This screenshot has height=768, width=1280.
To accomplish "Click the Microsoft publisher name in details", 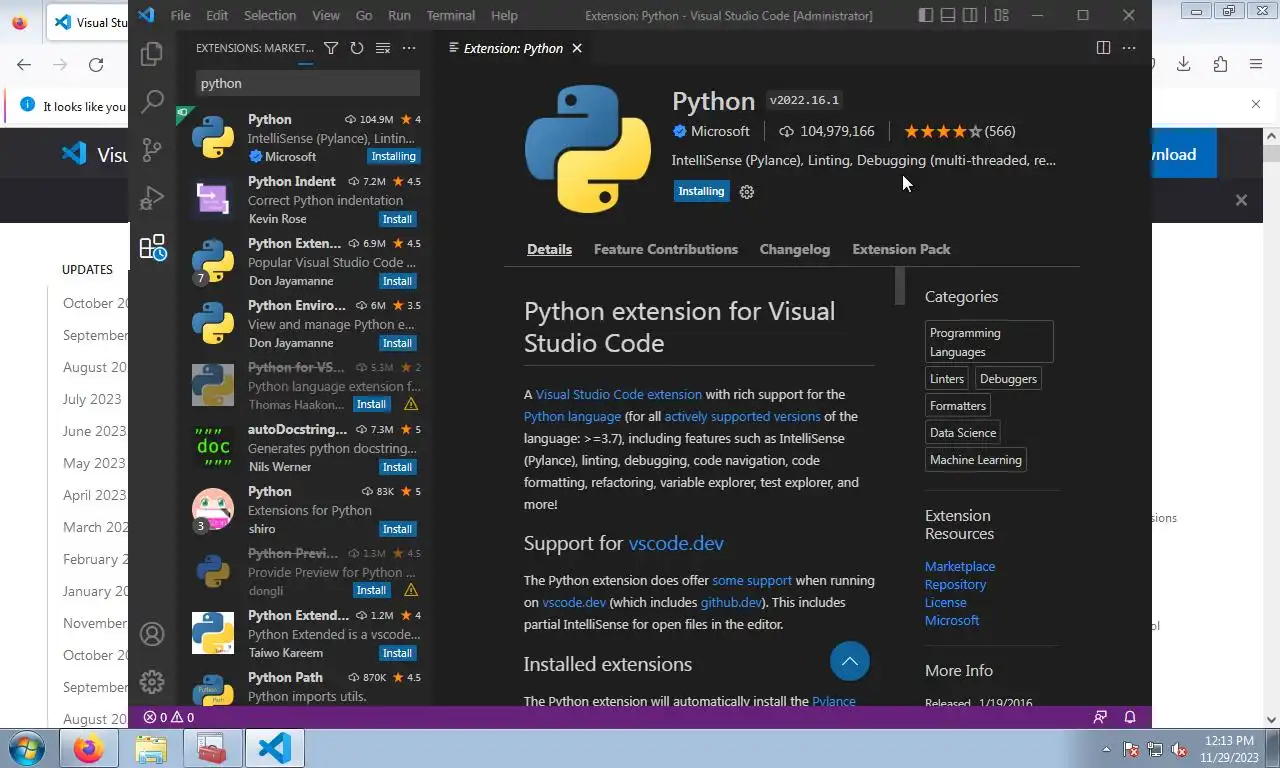I will (x=719, y=131).
